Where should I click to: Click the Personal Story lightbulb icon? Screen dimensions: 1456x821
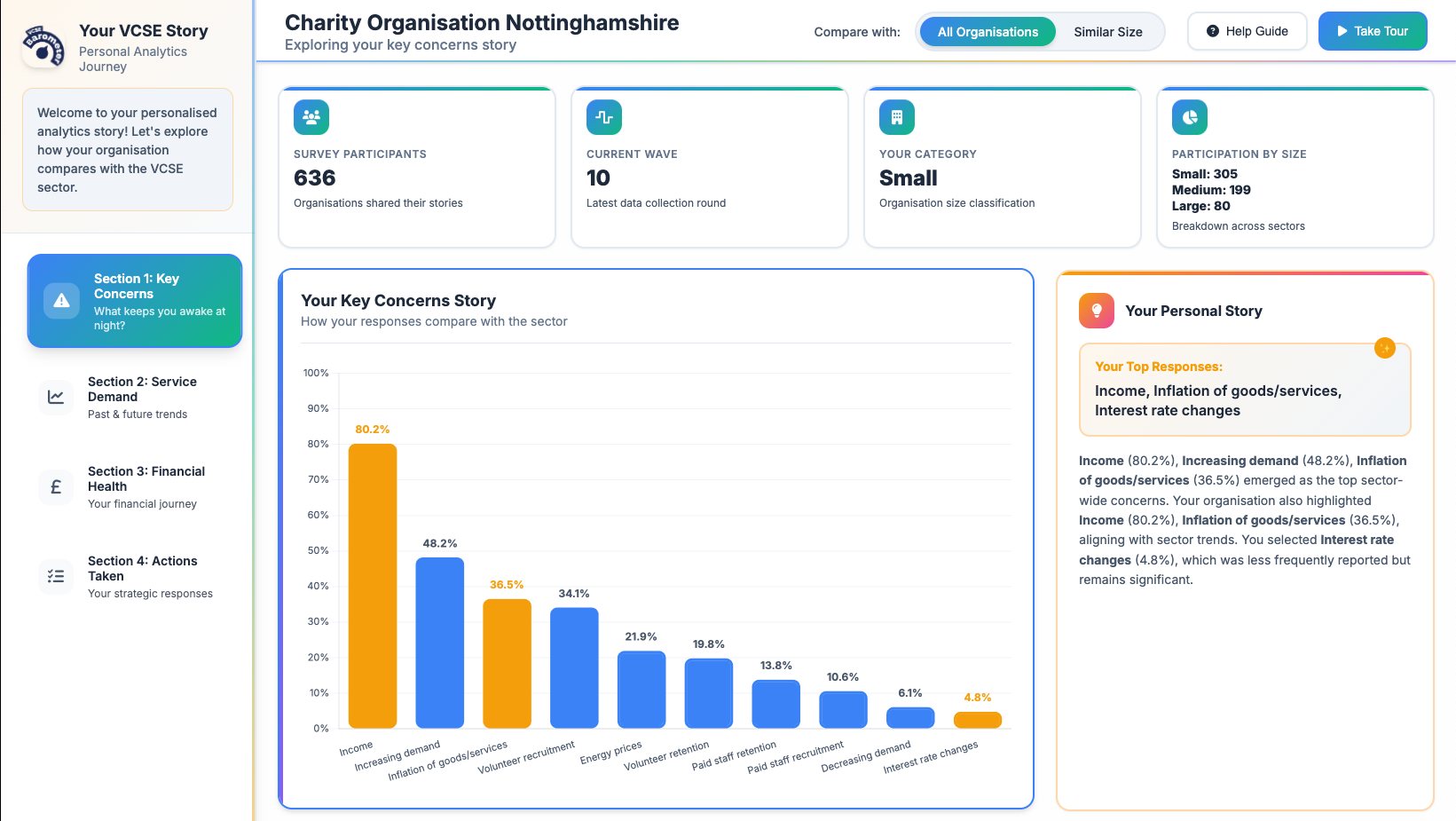point(1096,311)
